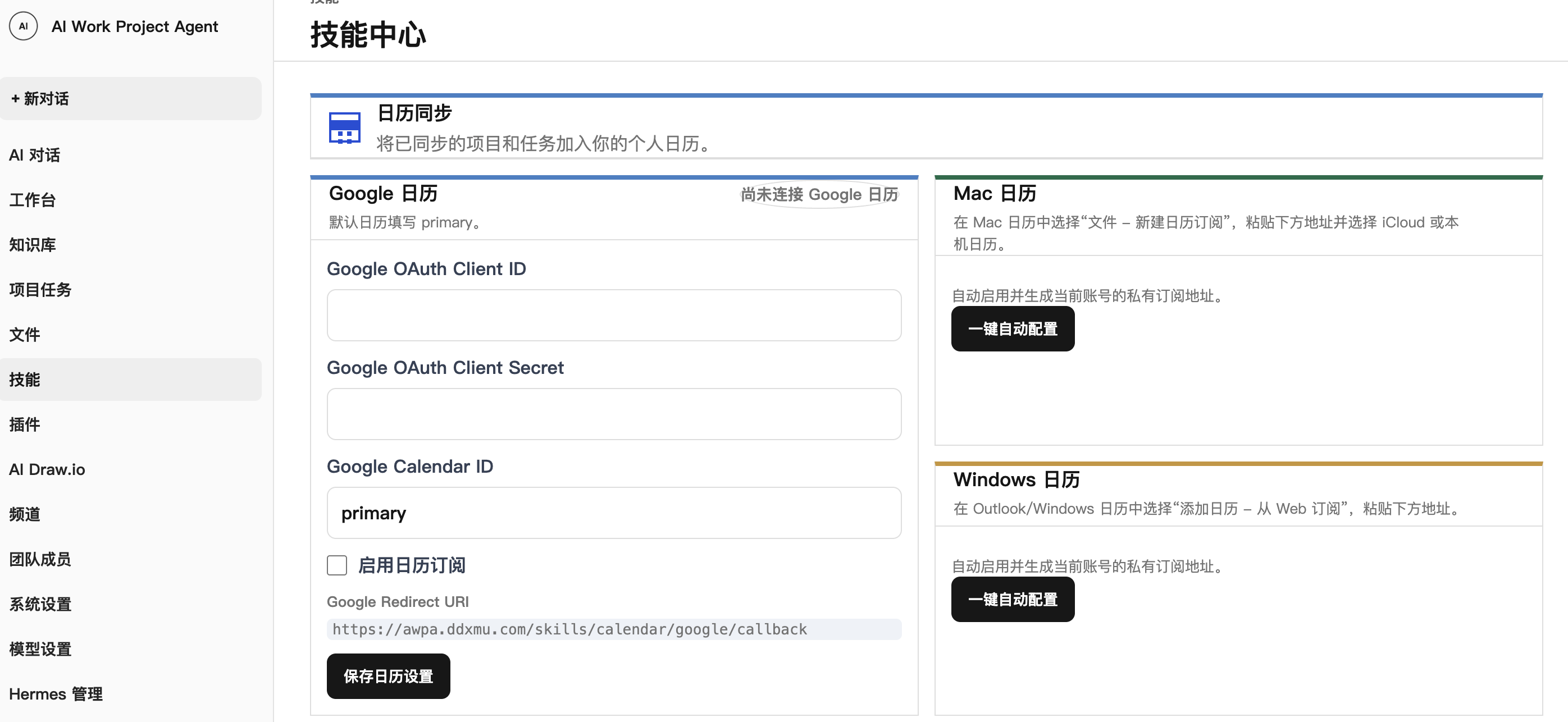
Task: Save settings with 保存日历设置 button
Action: point(388,677)
